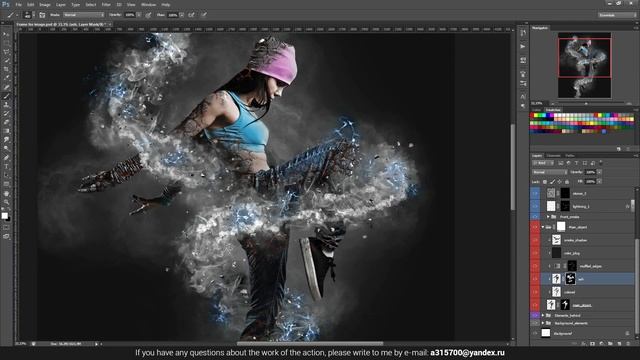
Task: Toggle Quick Mask mode in the toolbox
Action: click(x=6, y=227)
